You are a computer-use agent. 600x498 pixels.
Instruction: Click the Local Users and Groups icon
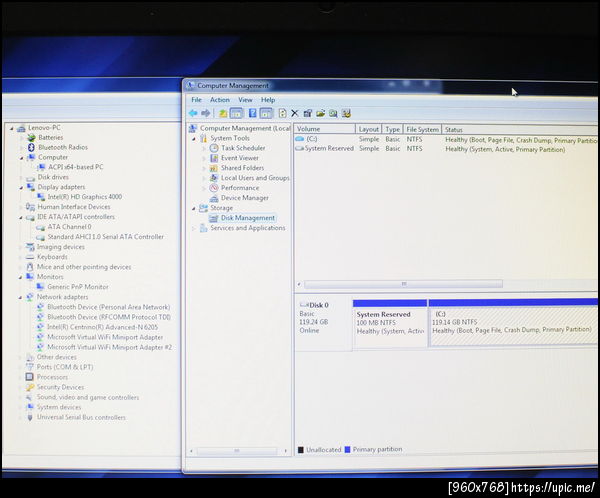(214, 178)
